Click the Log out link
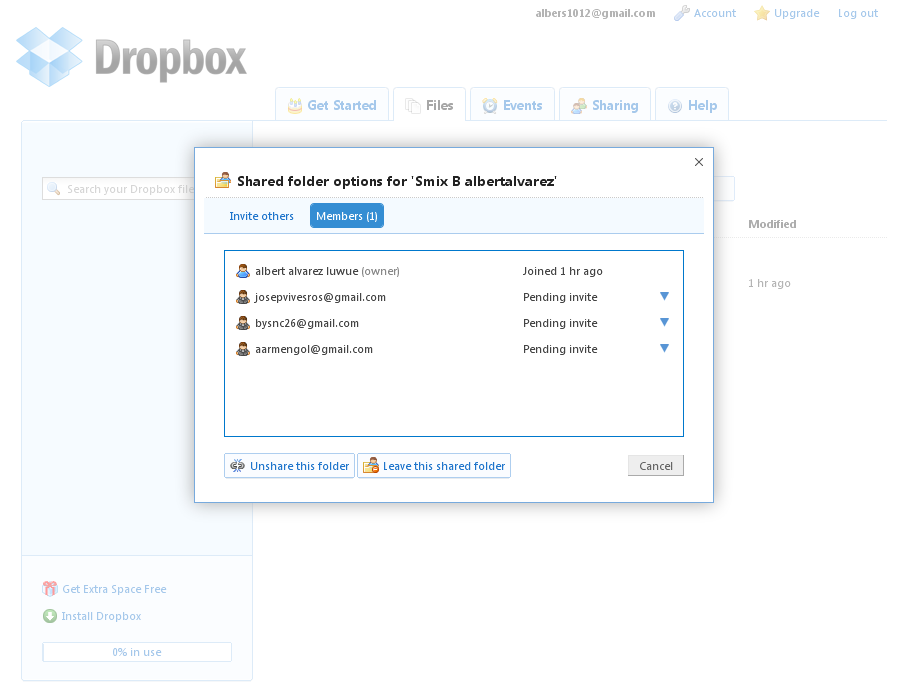This screenshot has width=918, height=686. point(857,13)
